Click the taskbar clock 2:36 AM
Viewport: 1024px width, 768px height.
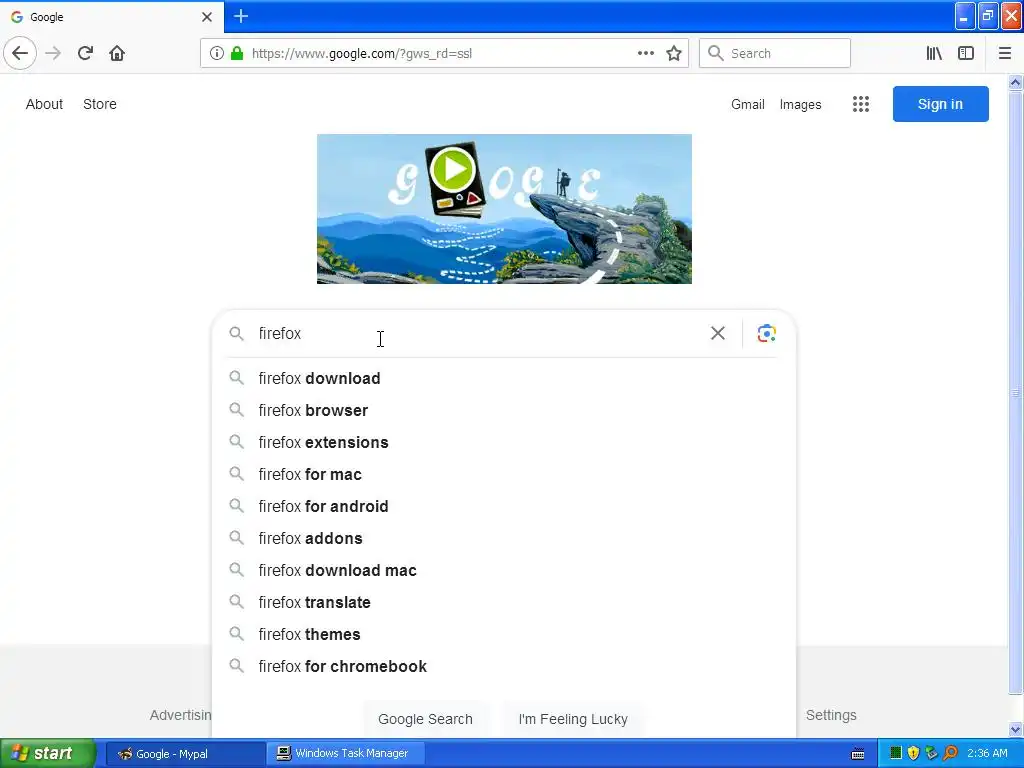[x=987, y=753]
